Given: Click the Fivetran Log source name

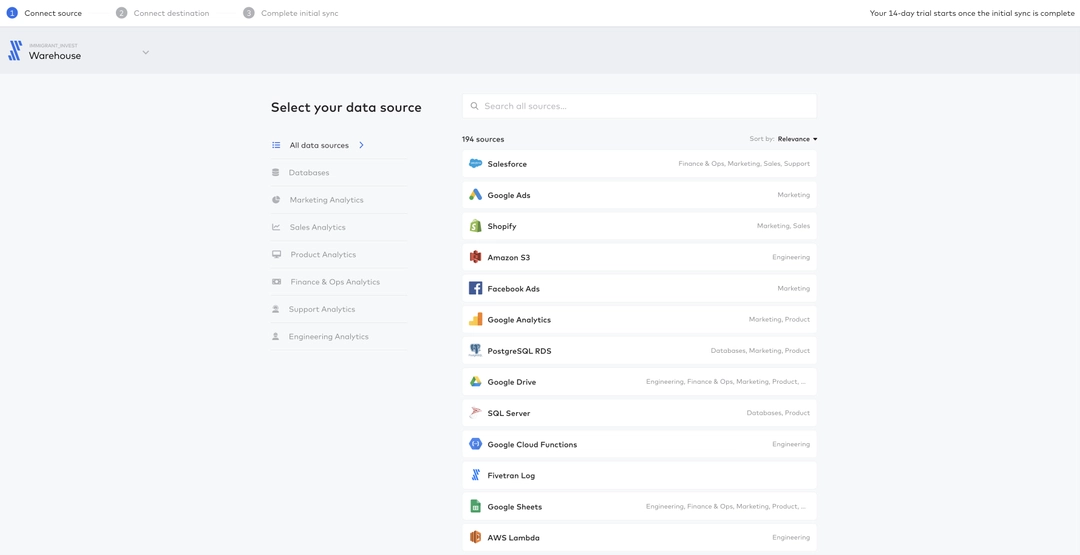Looking at the screenshot, I should tap(511, 475).
